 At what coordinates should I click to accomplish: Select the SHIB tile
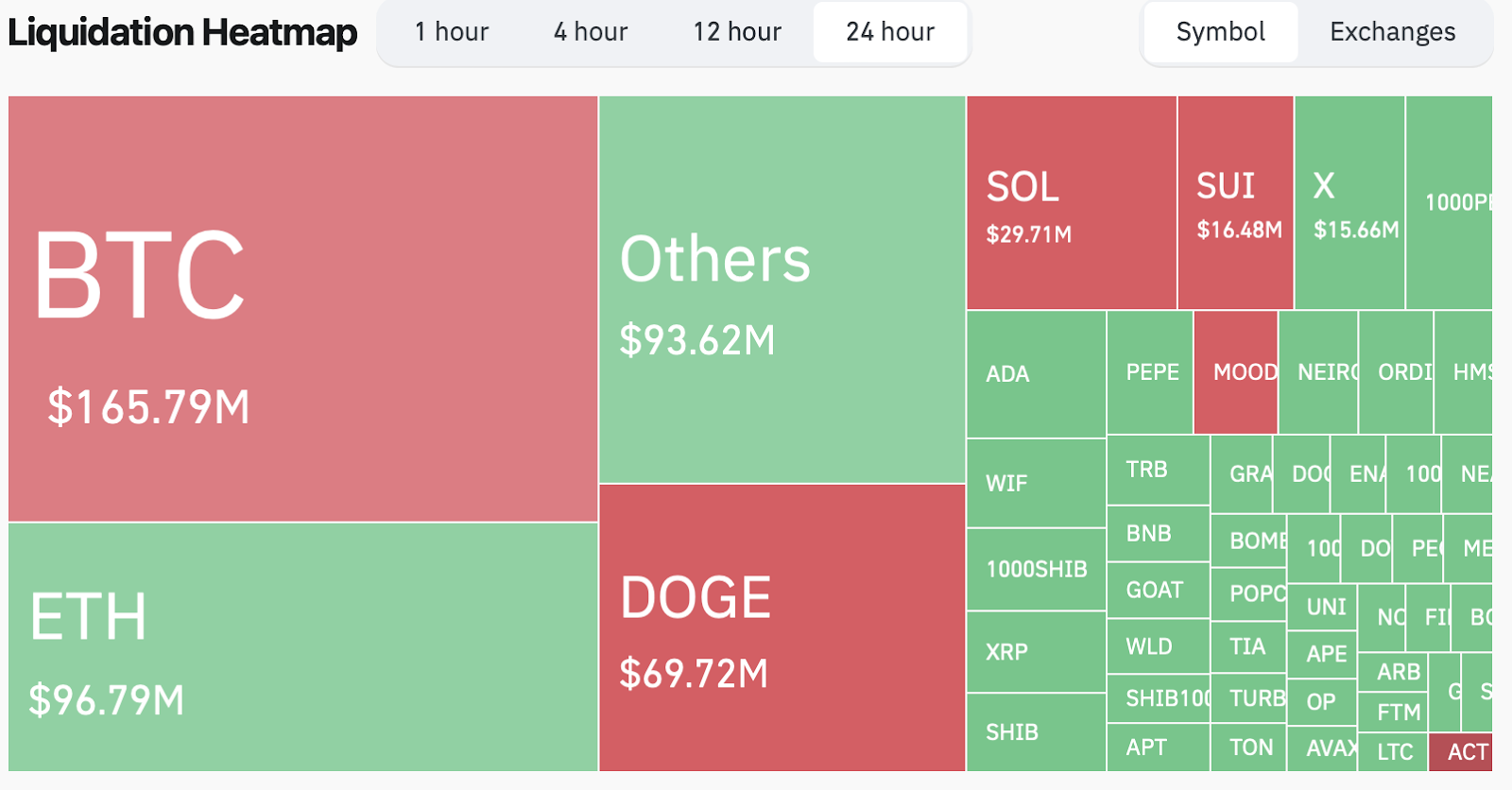click(x=1037, y=732)
